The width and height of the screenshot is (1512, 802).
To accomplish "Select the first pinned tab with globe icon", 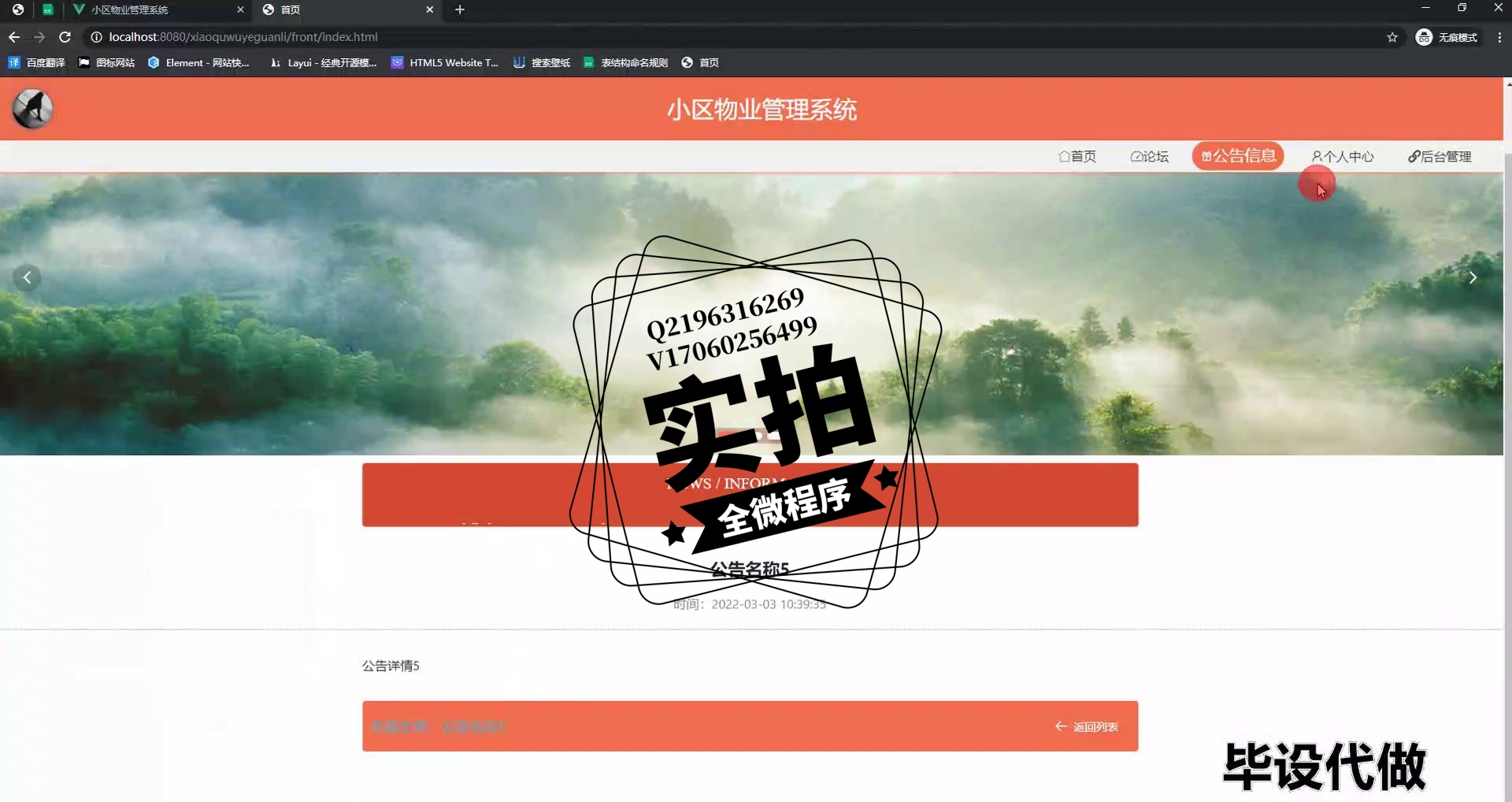I will [x=17, y=9].
